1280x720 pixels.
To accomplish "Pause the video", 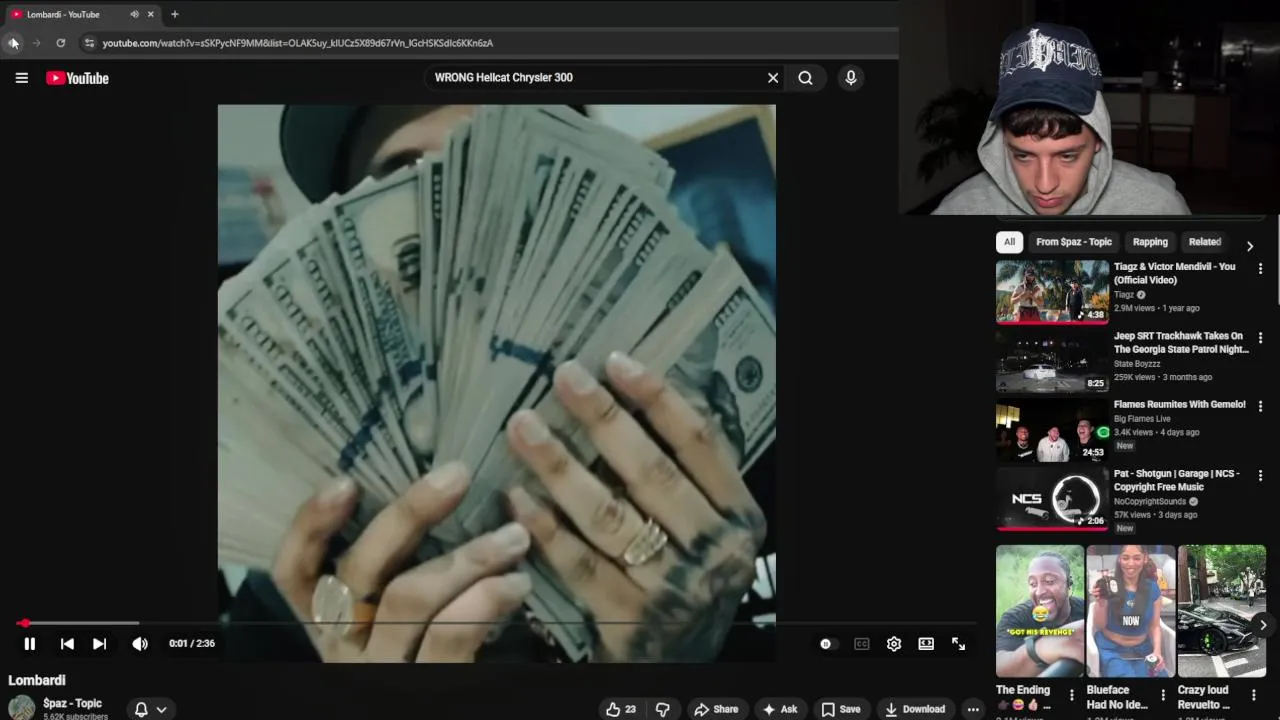I will pos(29,644).
